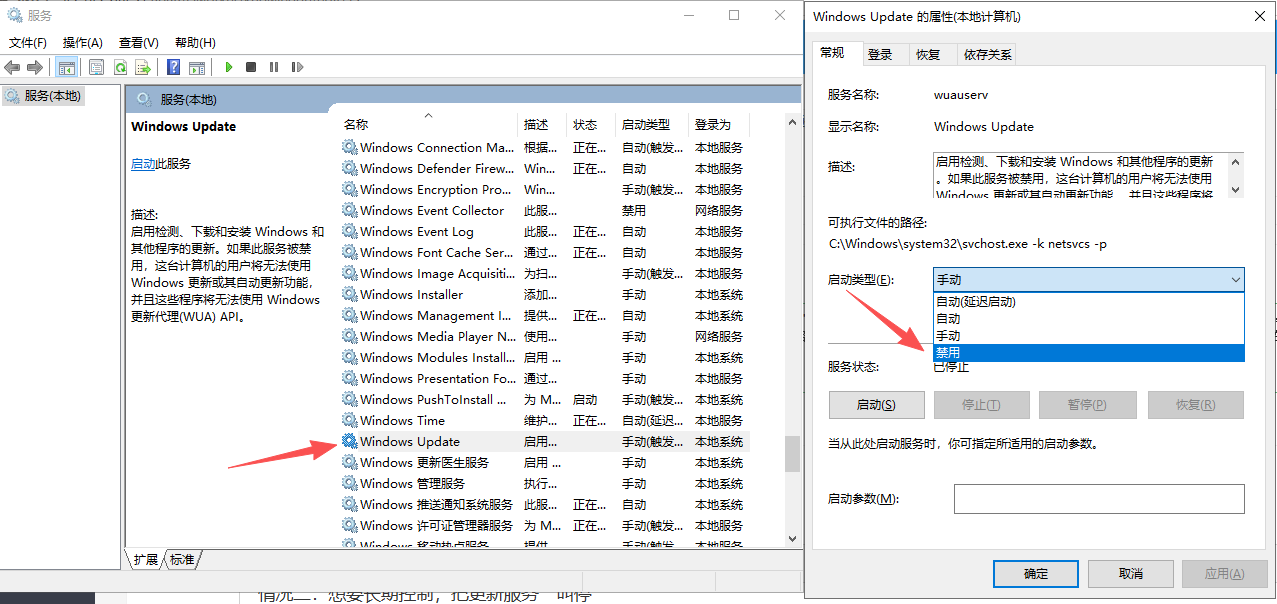Select the Windows 更新医生服务 row

(545, 462)
